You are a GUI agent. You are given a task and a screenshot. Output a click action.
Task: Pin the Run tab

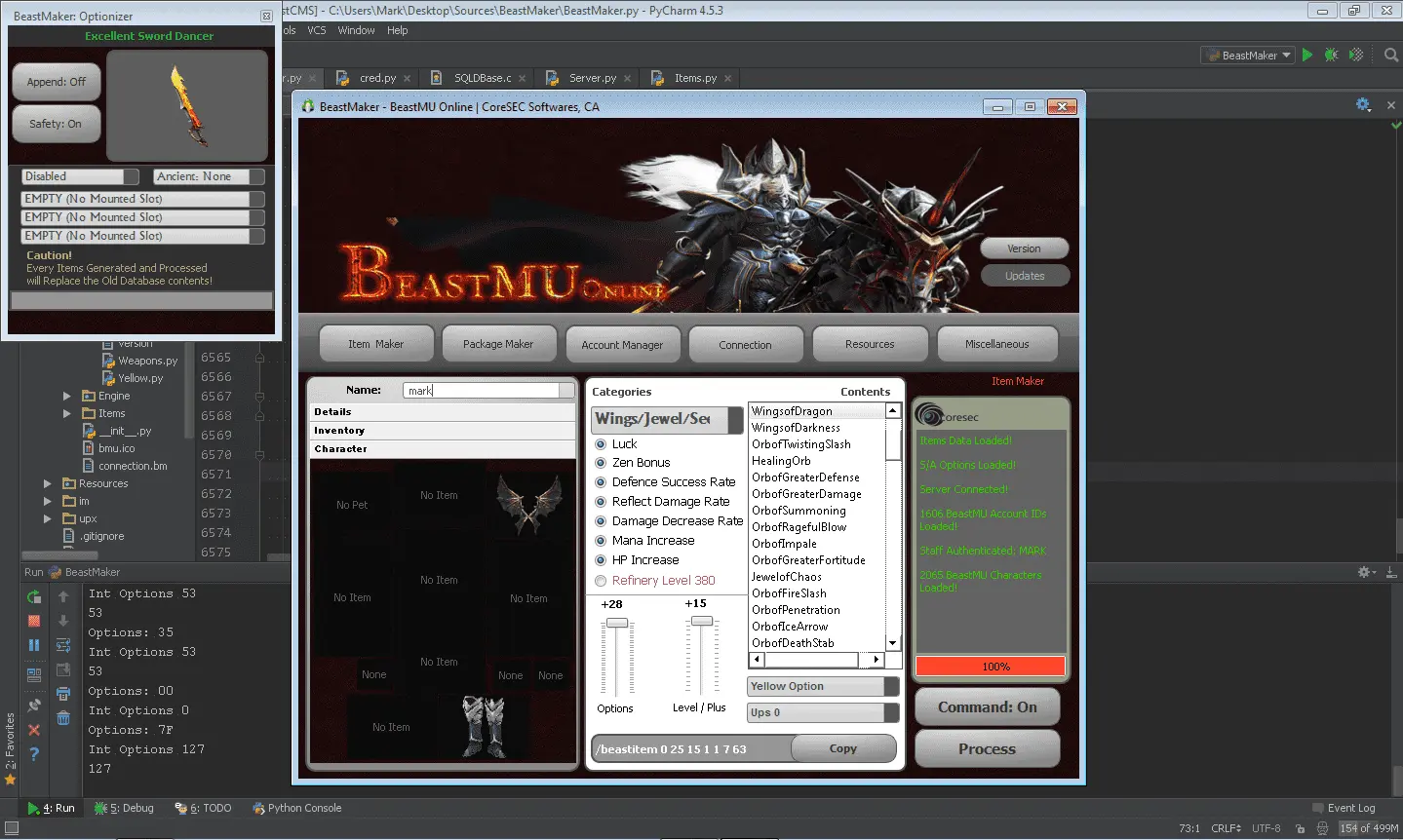[34, 705]
